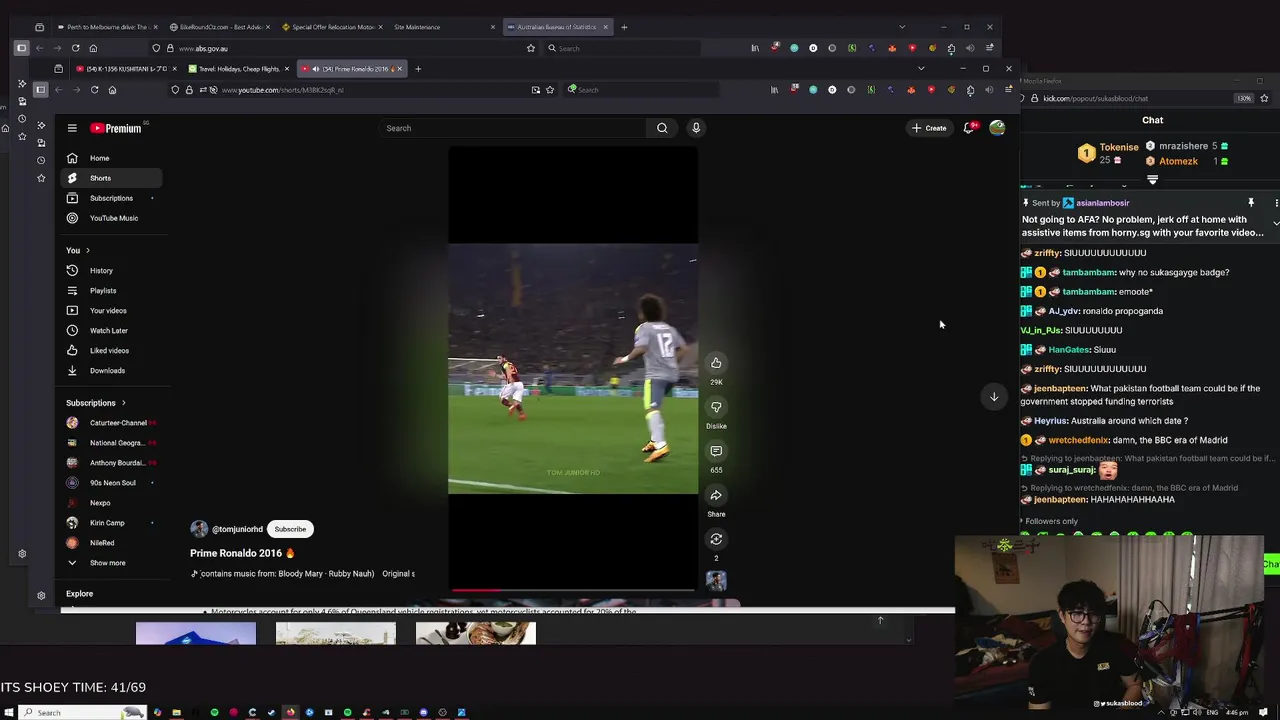Open Watch Later list

tap(110, 331)
